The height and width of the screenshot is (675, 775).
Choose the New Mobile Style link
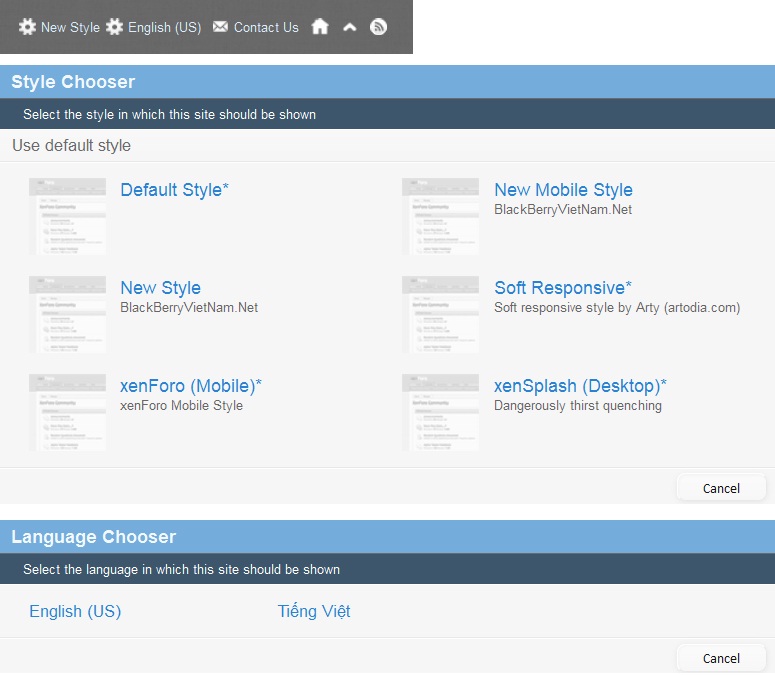tap(563, 190)
